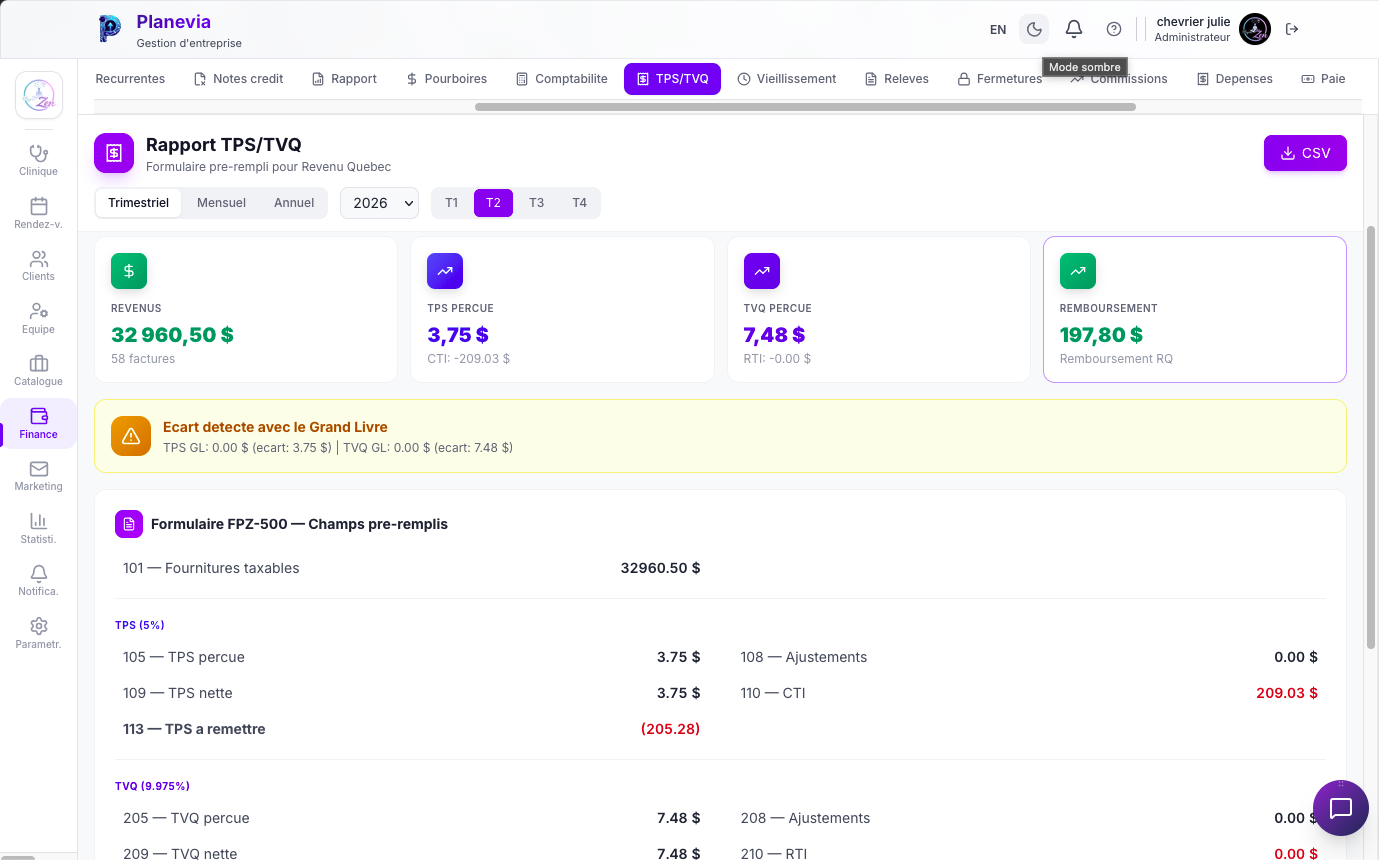Click the Formulaire FPZ-500 document icon
This screenshot has height=860, width=1379.
129,524
